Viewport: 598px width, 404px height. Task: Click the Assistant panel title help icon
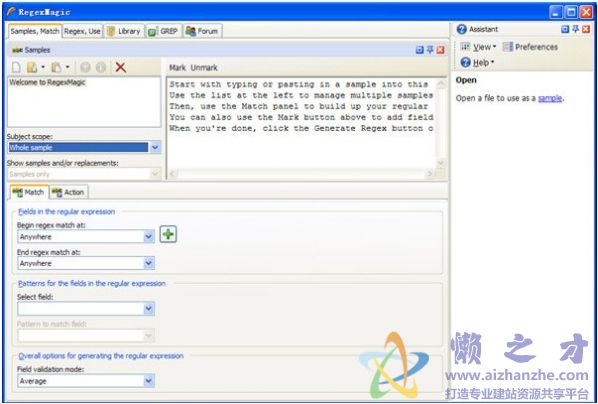[x=461, y=29]
